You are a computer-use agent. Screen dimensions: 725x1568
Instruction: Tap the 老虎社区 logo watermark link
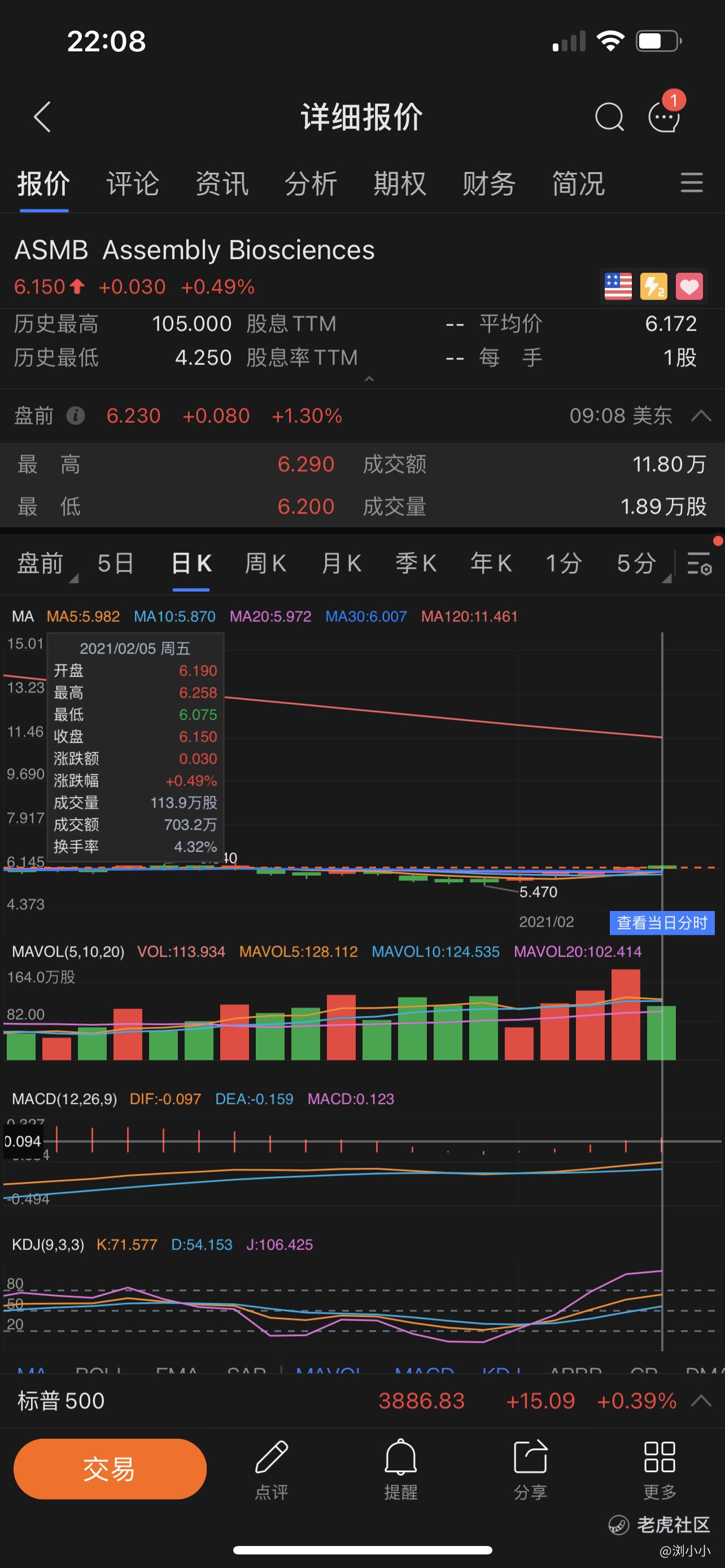point(660,1524)
